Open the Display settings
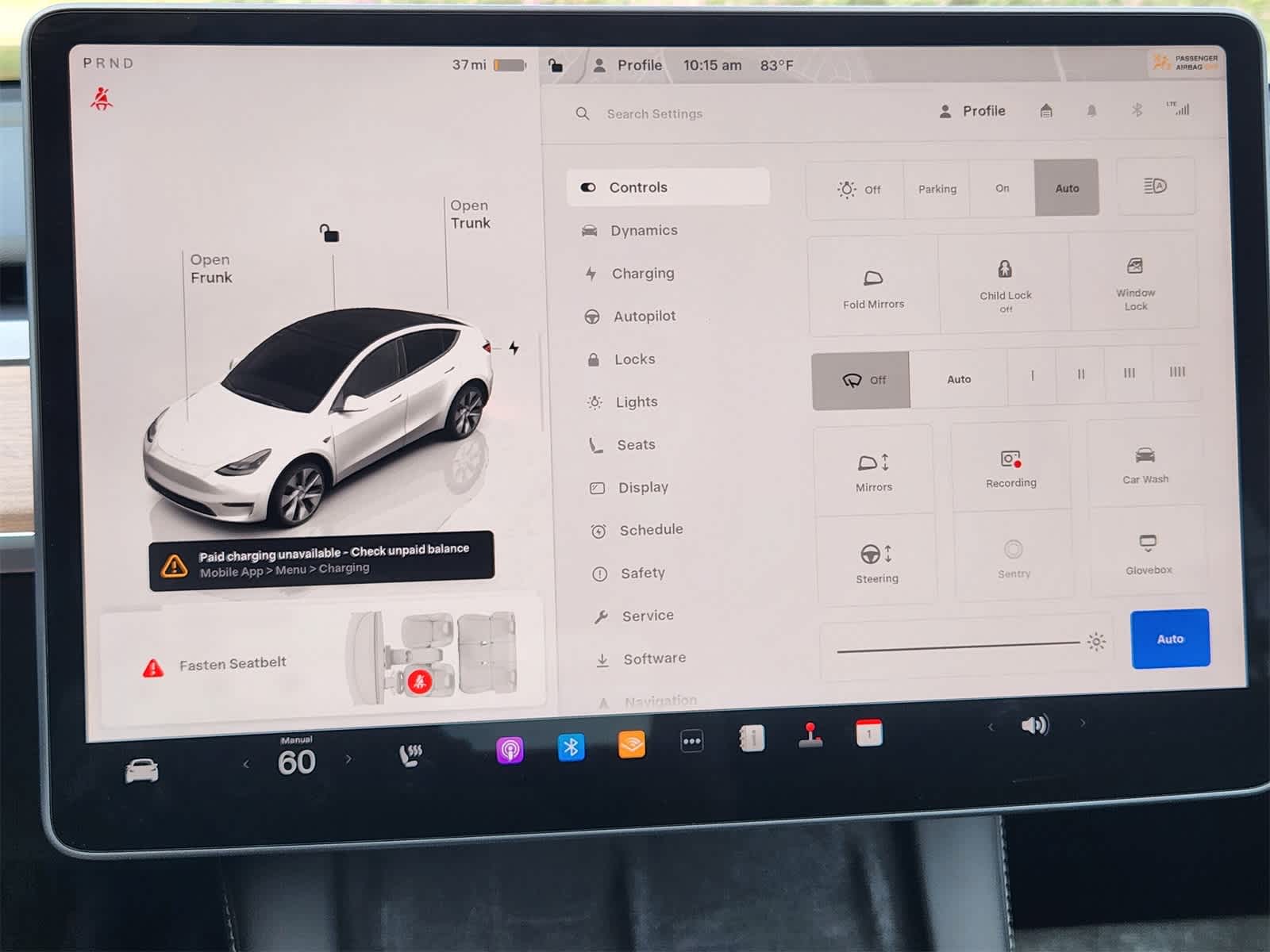Screen dimensions: 1270x952 (629, 487)
